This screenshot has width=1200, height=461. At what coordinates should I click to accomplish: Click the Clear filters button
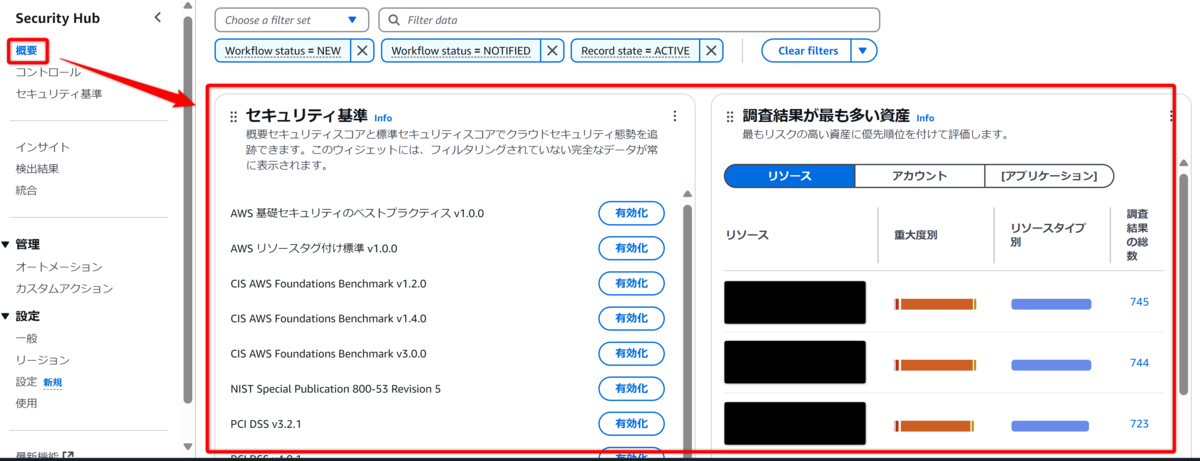coord(808,51)
